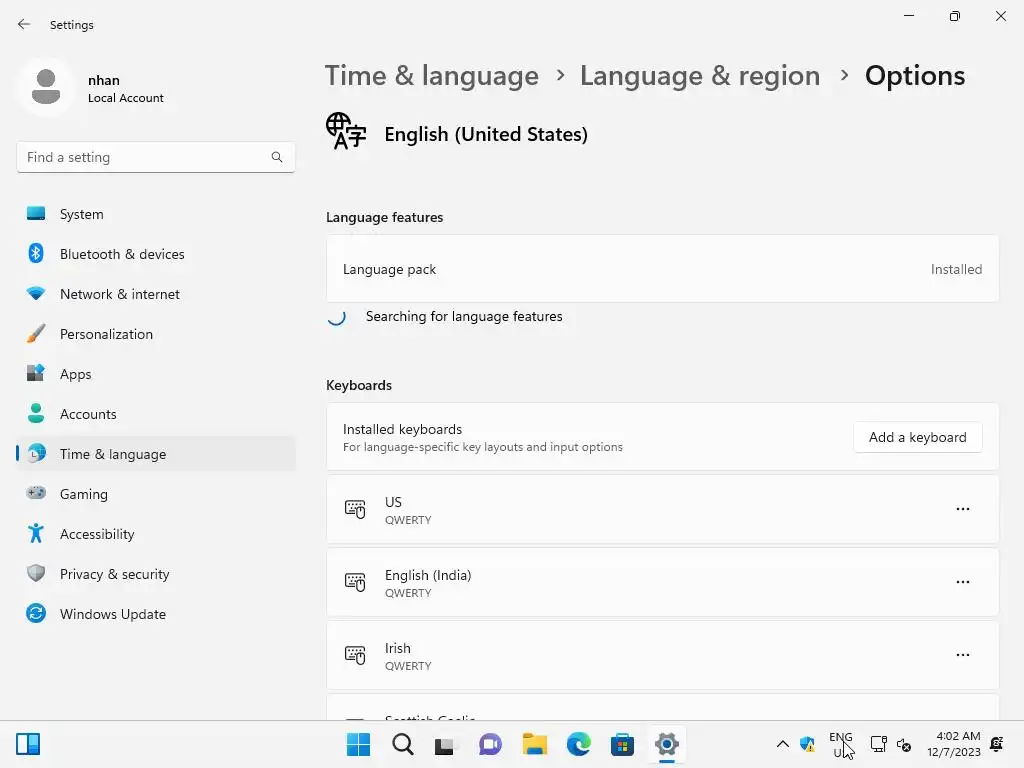The height and width of the screenshot is (768, 1024).
Task: Select the Time & language globe clock icon
Action: tap(37, 453)
